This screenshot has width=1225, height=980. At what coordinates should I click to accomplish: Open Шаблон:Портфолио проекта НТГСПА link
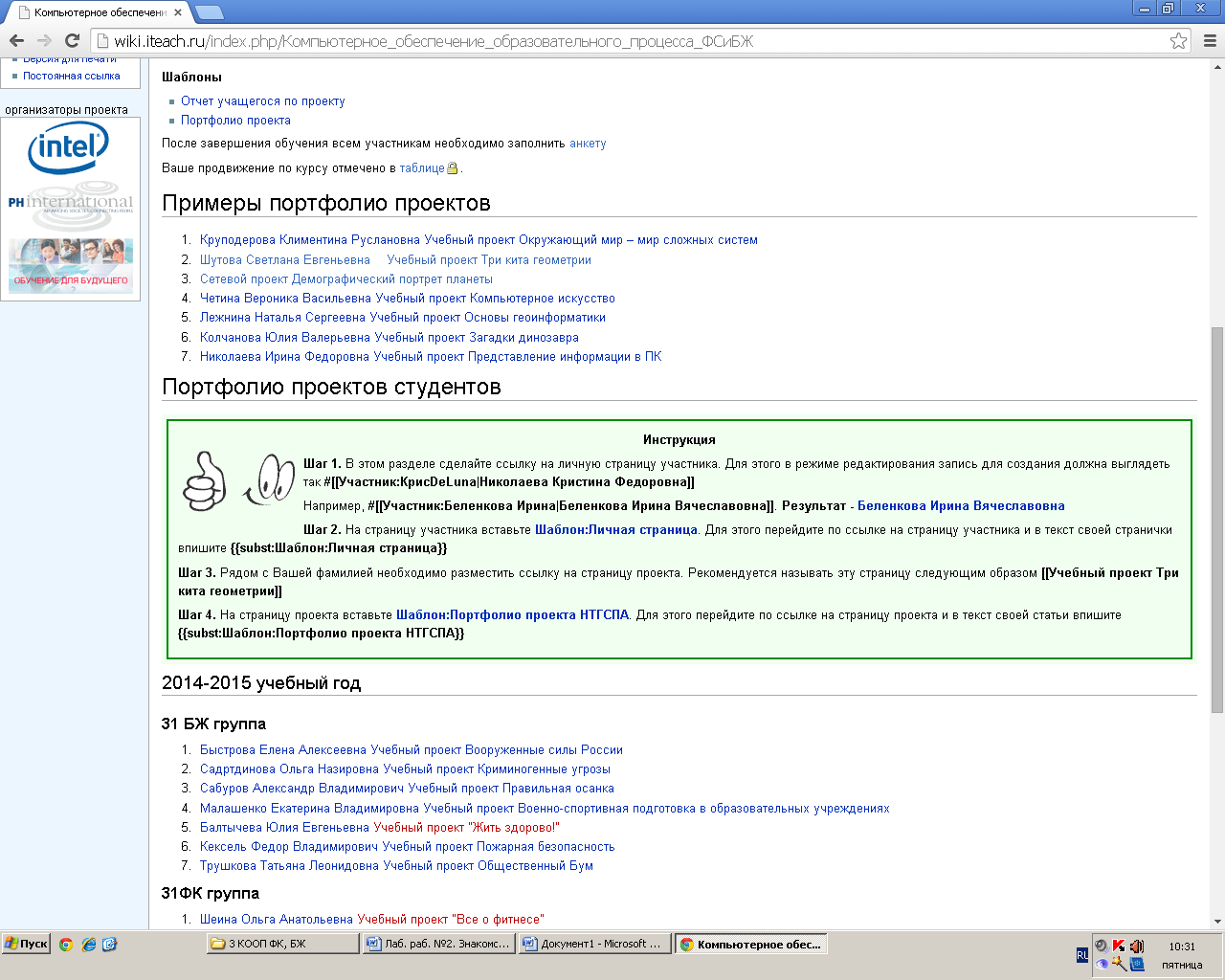tap(513, 614)
